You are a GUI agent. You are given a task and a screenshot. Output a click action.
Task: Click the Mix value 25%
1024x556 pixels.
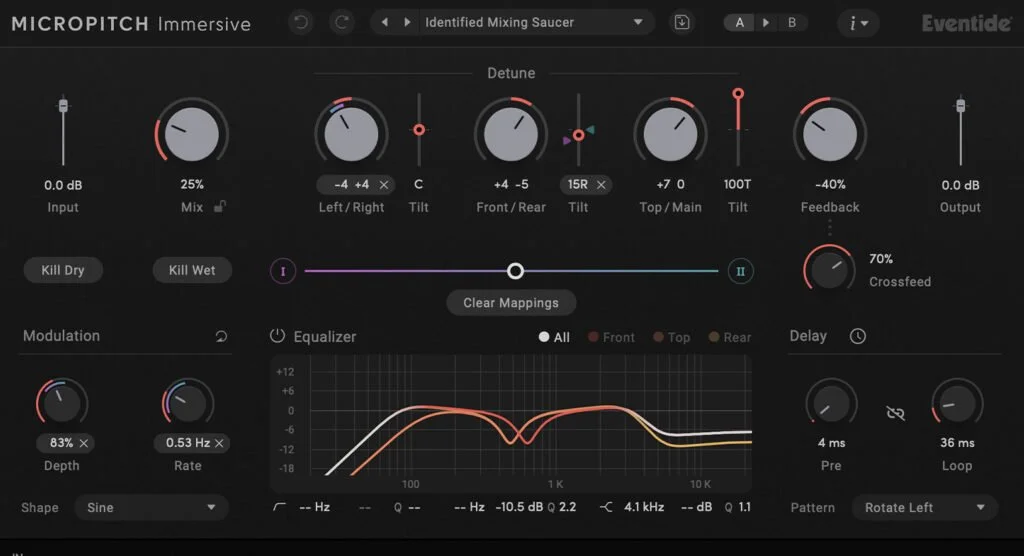coord(192,184)
